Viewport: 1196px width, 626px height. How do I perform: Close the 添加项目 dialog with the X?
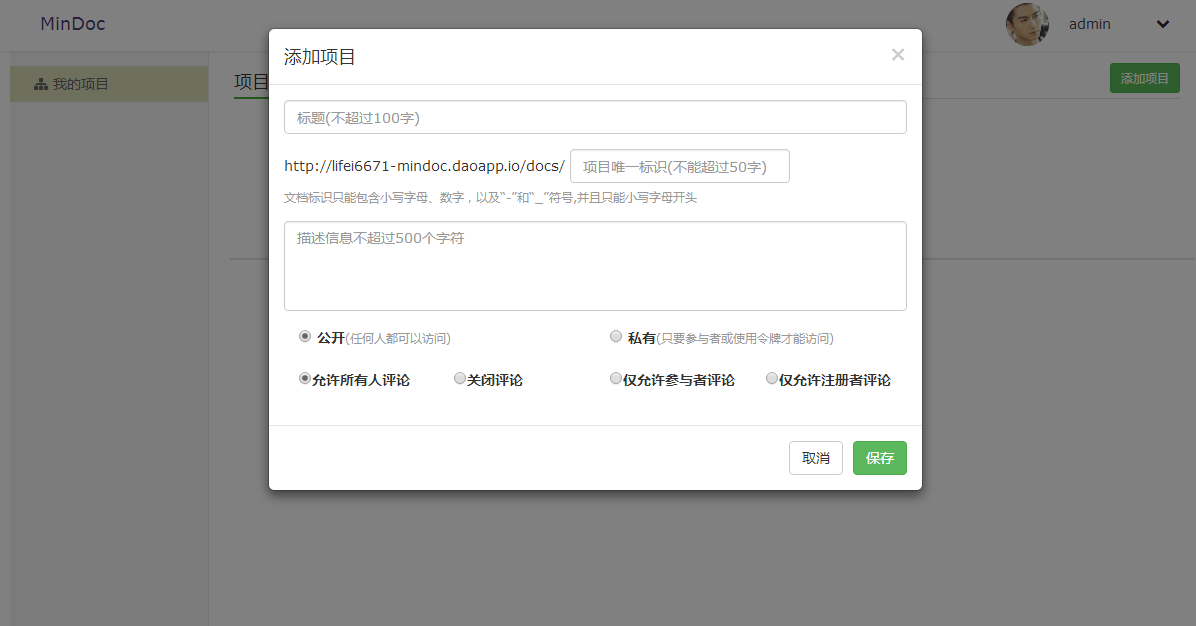(x=897, y=55)
